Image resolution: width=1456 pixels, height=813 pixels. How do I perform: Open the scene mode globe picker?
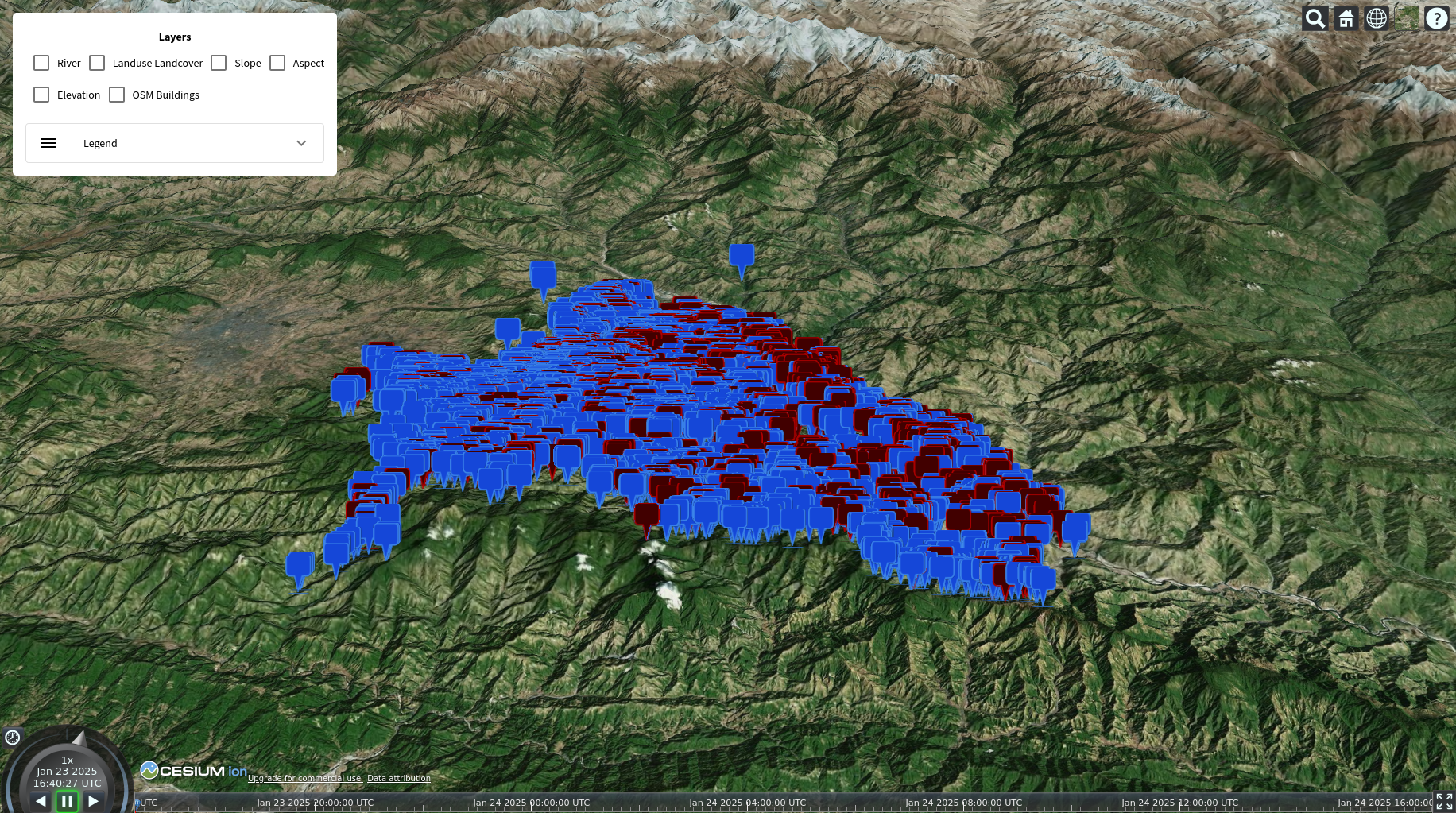coord(1377,18)
